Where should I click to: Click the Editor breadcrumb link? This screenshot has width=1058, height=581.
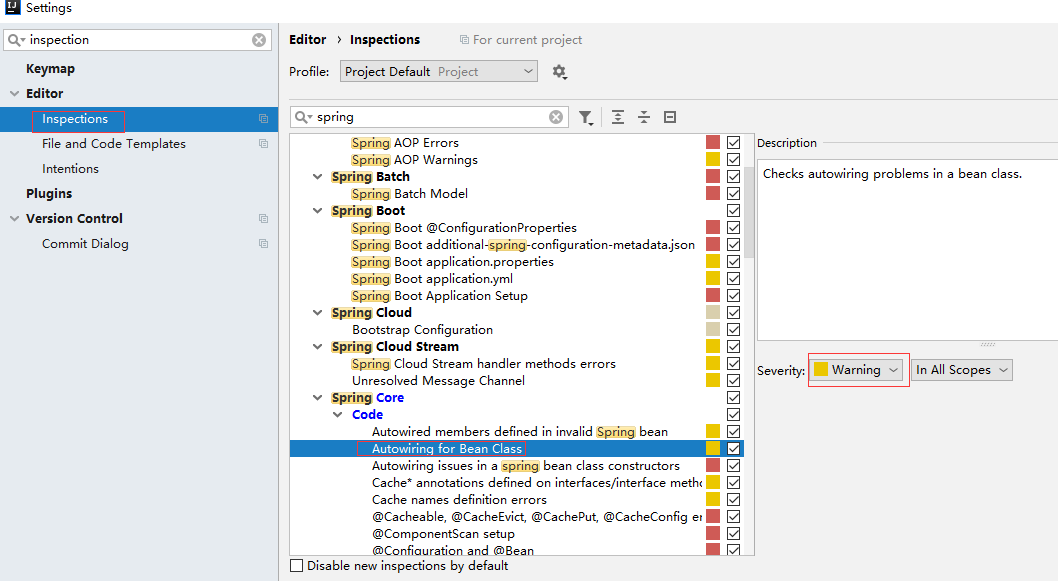pyautogui.click(x=307, y=40)
